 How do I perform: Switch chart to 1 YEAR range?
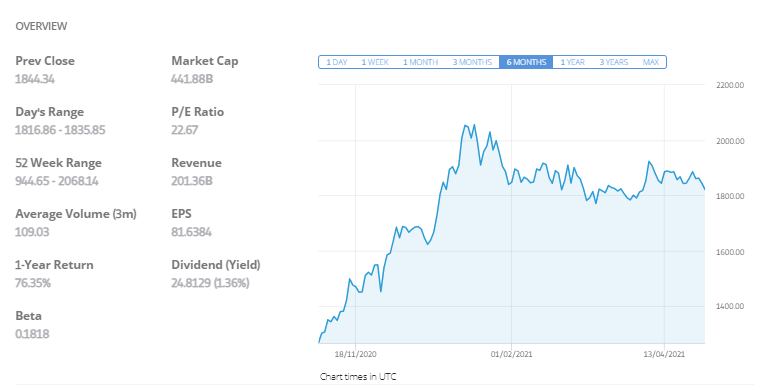[572, 62]
